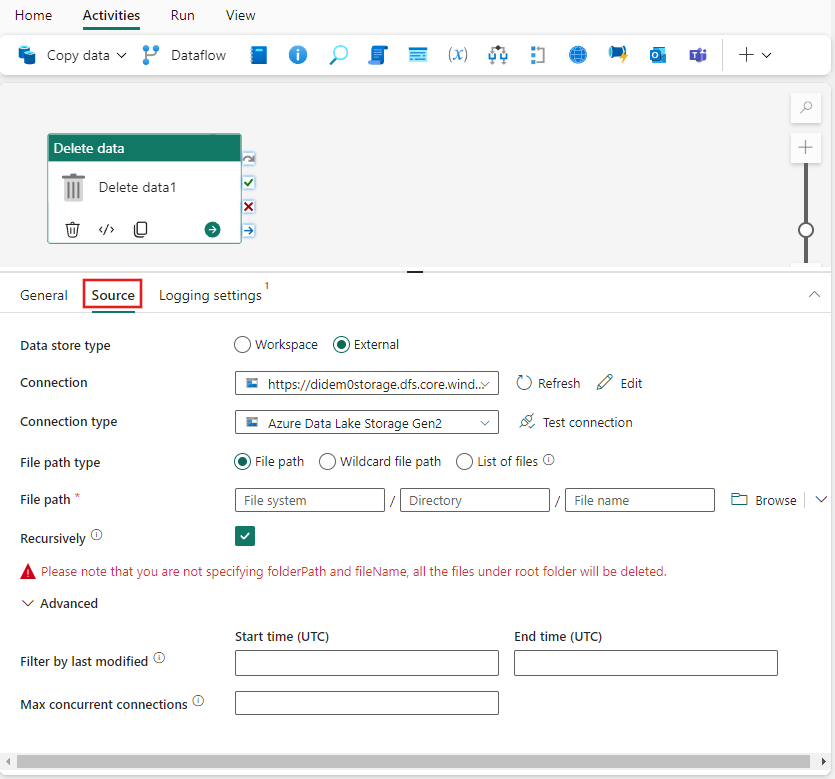Expand the Copy data dropdown
This screenshot has width=835, height=779.
(123, 55)
